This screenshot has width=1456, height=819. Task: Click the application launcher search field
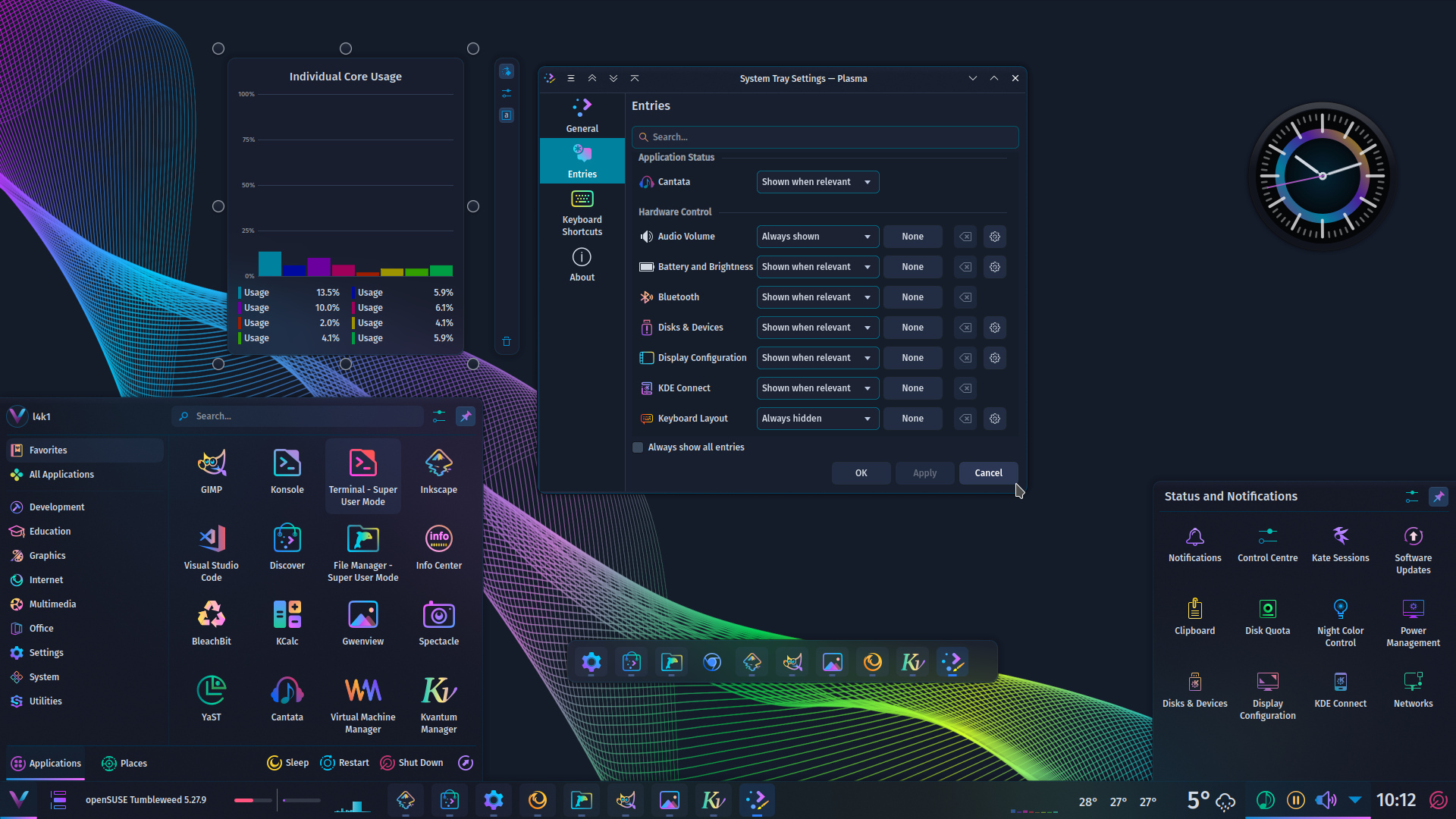click(x=297, y=416)
